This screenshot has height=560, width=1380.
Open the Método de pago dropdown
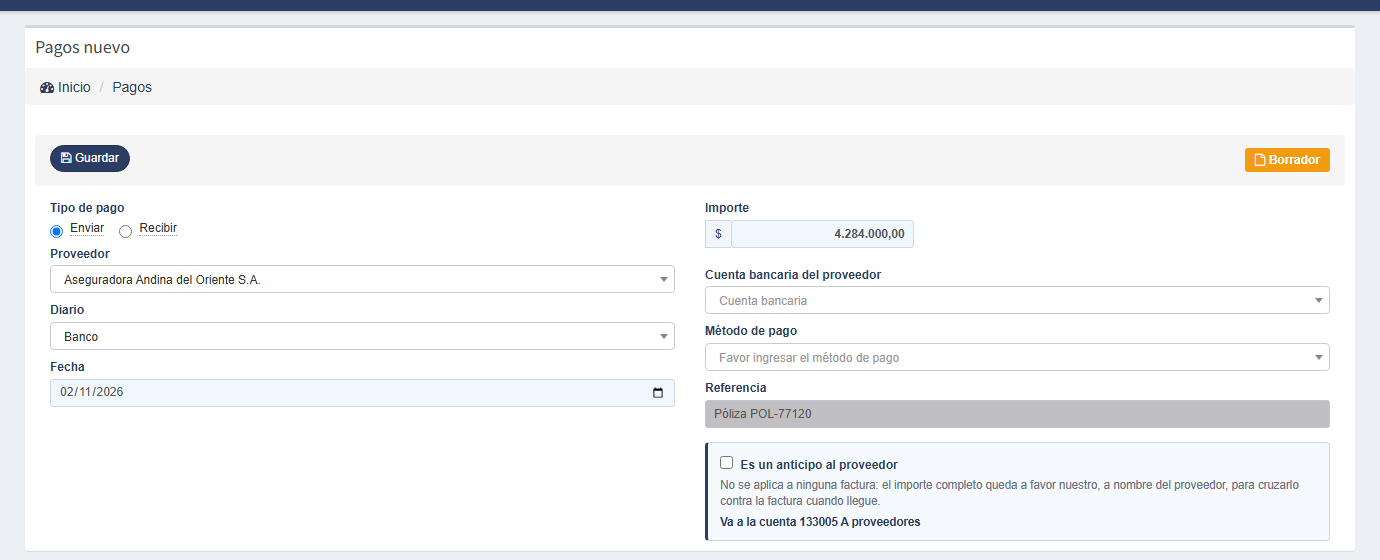(1017, 357)
